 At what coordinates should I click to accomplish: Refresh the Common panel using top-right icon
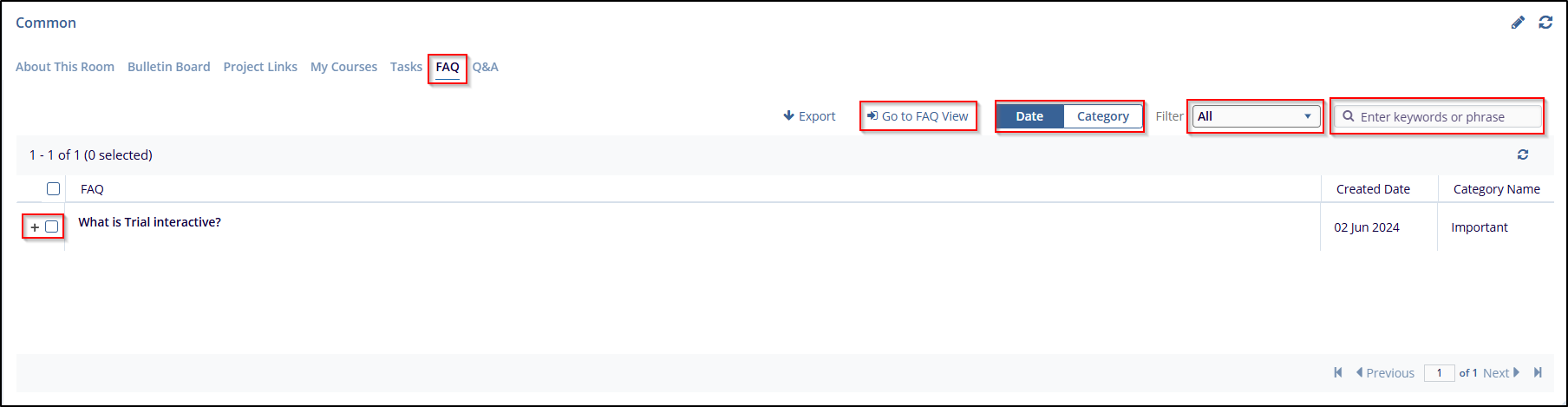pyautogui.click(x=1545, y=23)
